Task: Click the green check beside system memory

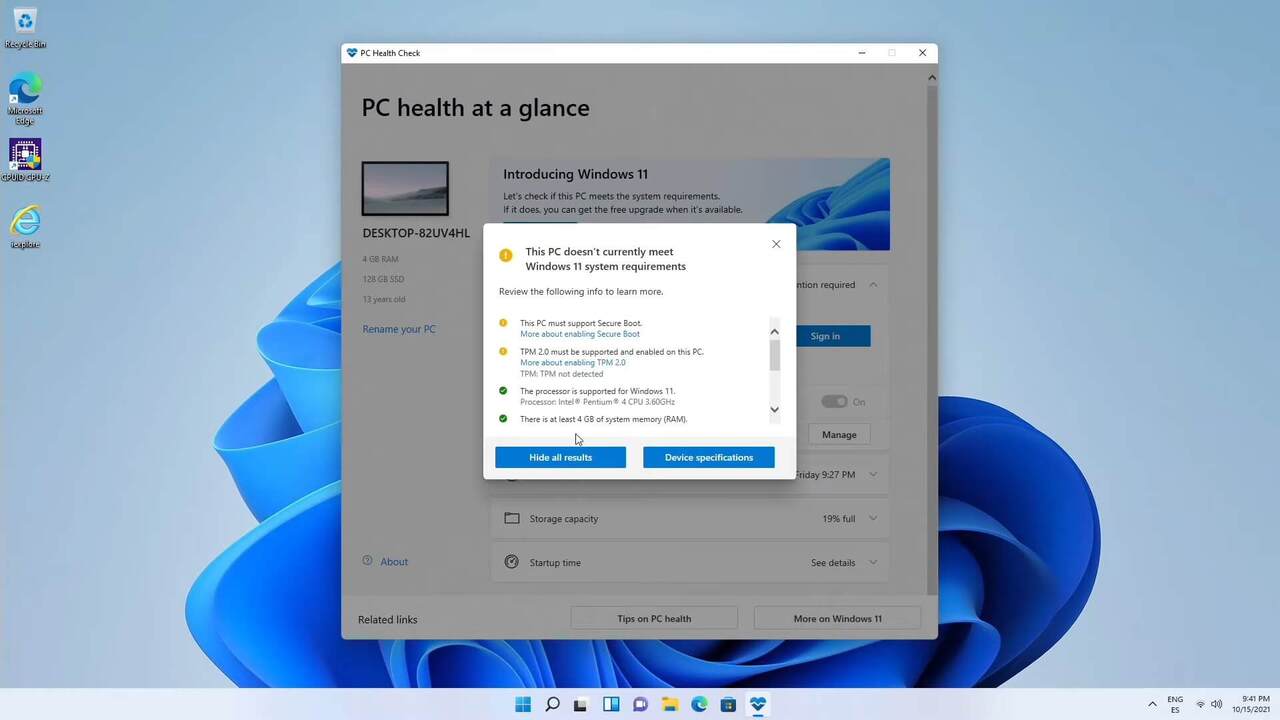Action: 503,419
